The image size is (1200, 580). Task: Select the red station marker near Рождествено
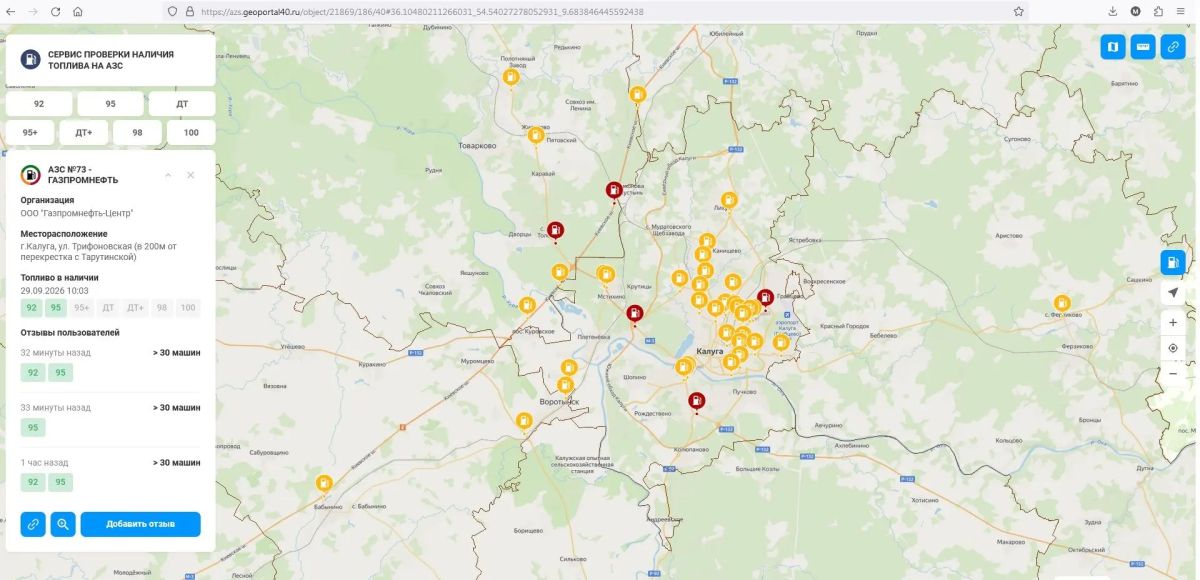pyautogui.click(x=697, y=401)
